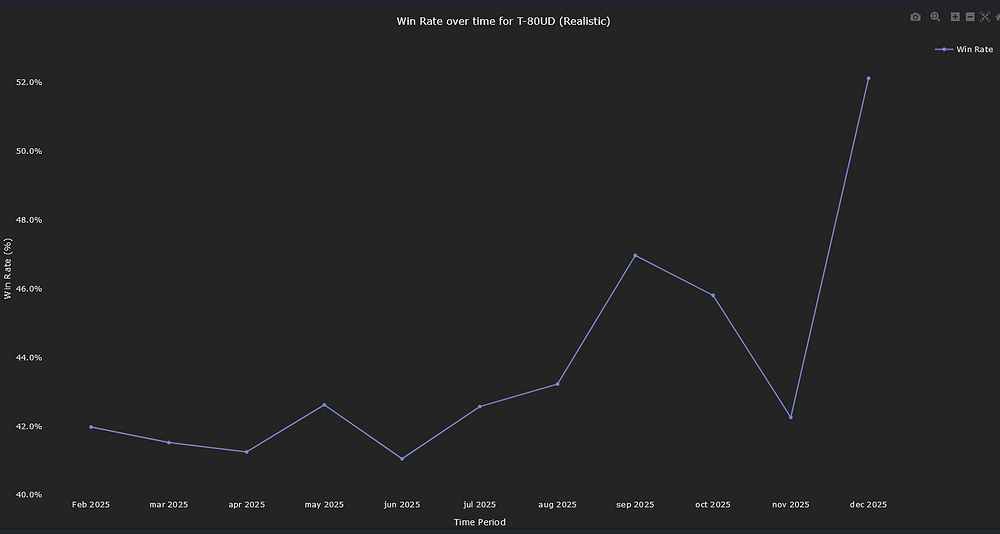Click the oct 2025 data point

pos(713,296)
